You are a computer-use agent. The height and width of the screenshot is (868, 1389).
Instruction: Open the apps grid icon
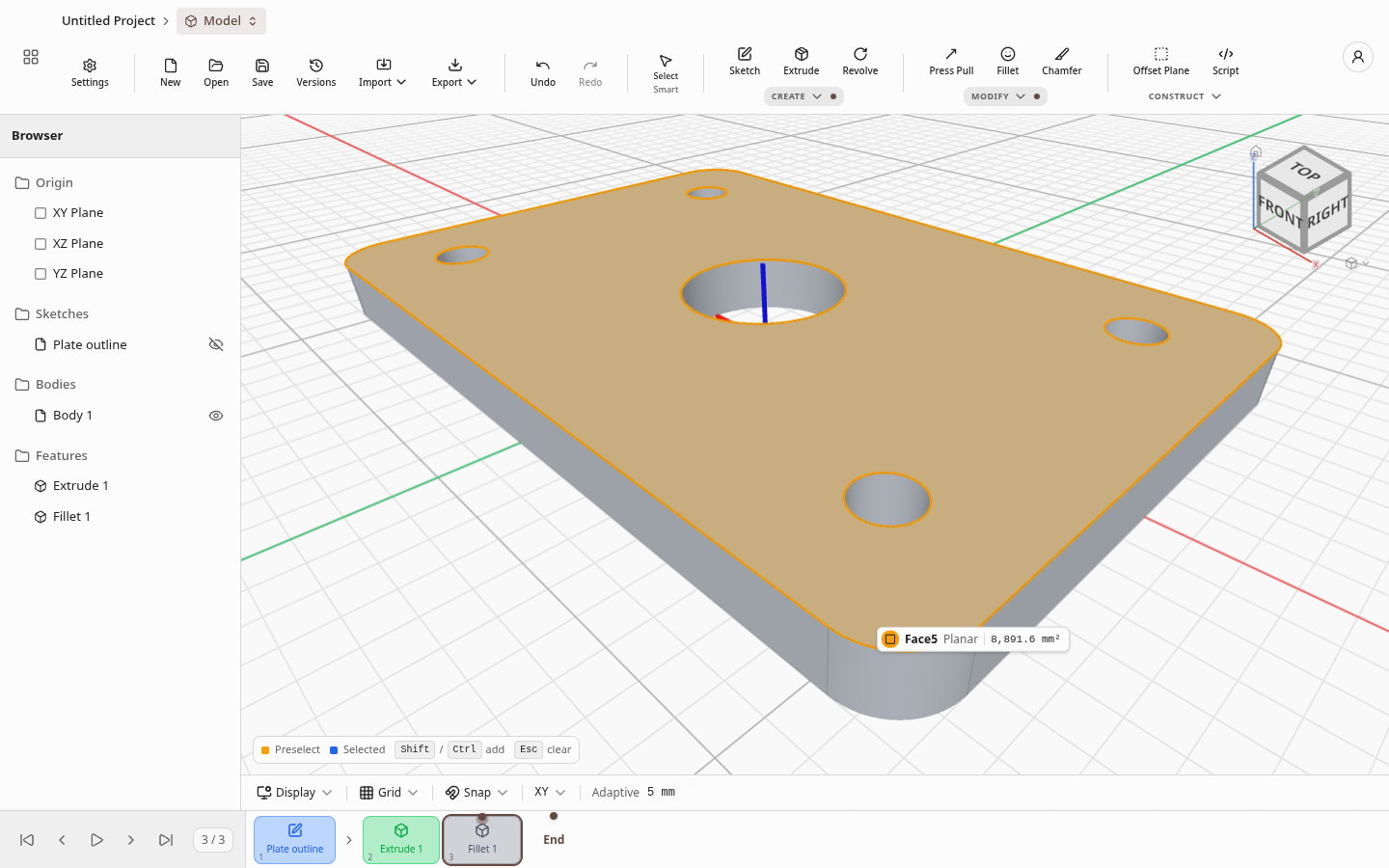pyautogui.click(x=31, y=58)
